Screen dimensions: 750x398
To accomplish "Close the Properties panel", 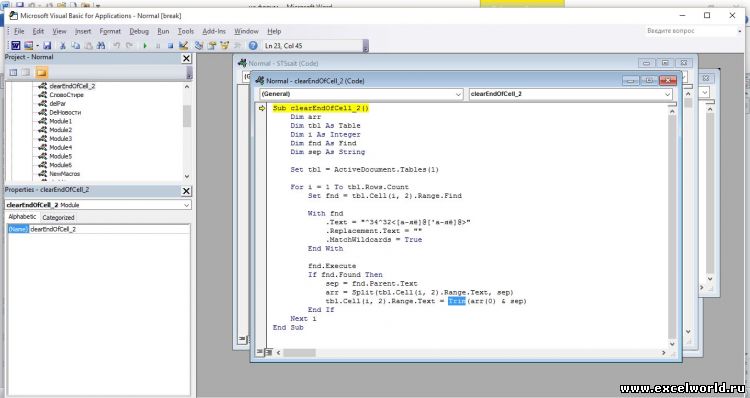I will pos(187,191).
